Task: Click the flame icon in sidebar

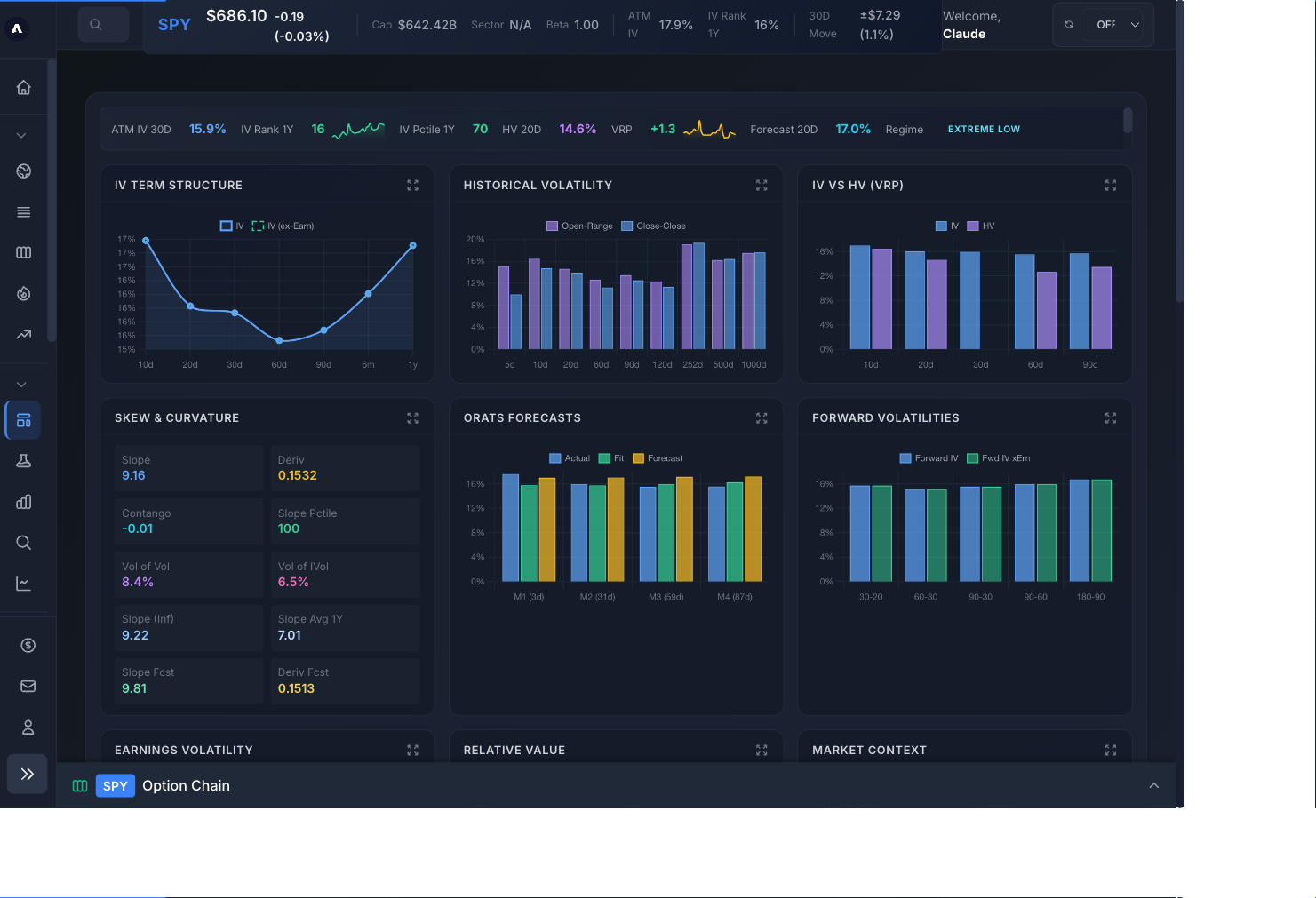Action: click(x=24, y=294)
